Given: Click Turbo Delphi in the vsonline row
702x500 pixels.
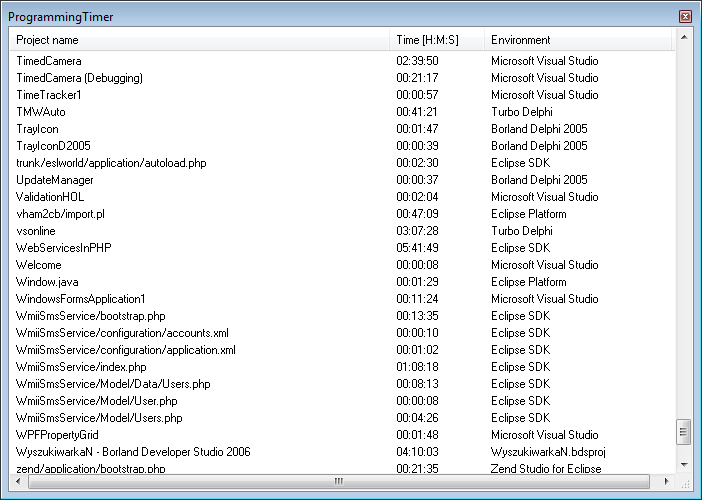Looking at the screenshot, I should pos(522,231).
